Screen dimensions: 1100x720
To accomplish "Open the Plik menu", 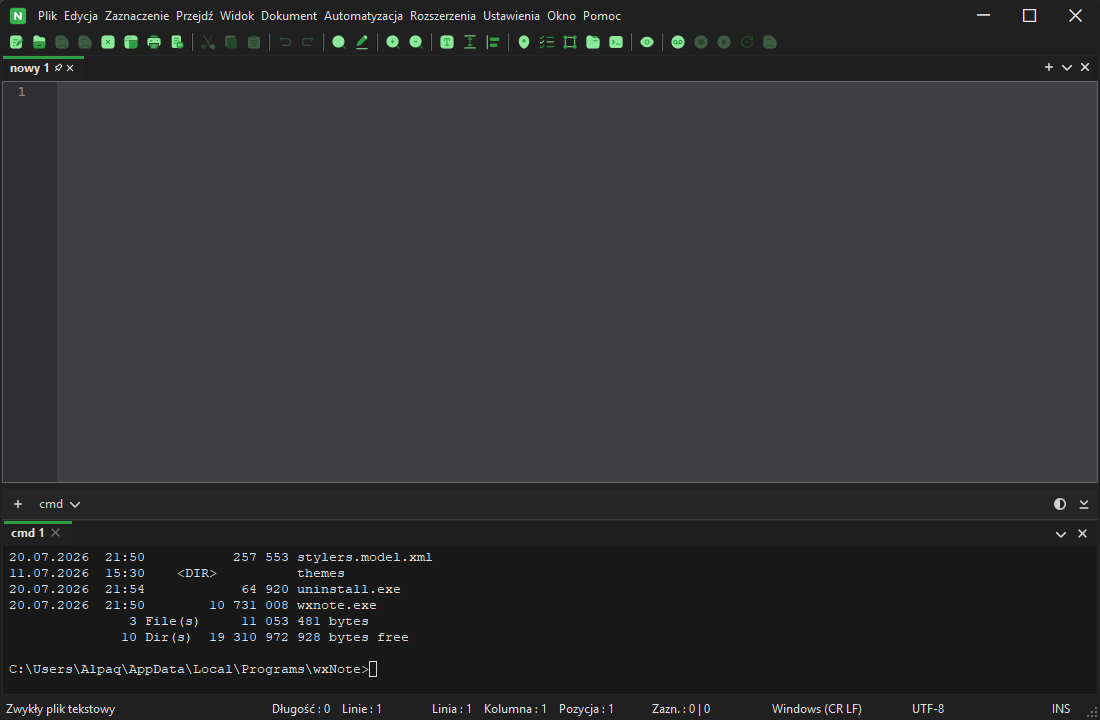I will click(47, 15).
